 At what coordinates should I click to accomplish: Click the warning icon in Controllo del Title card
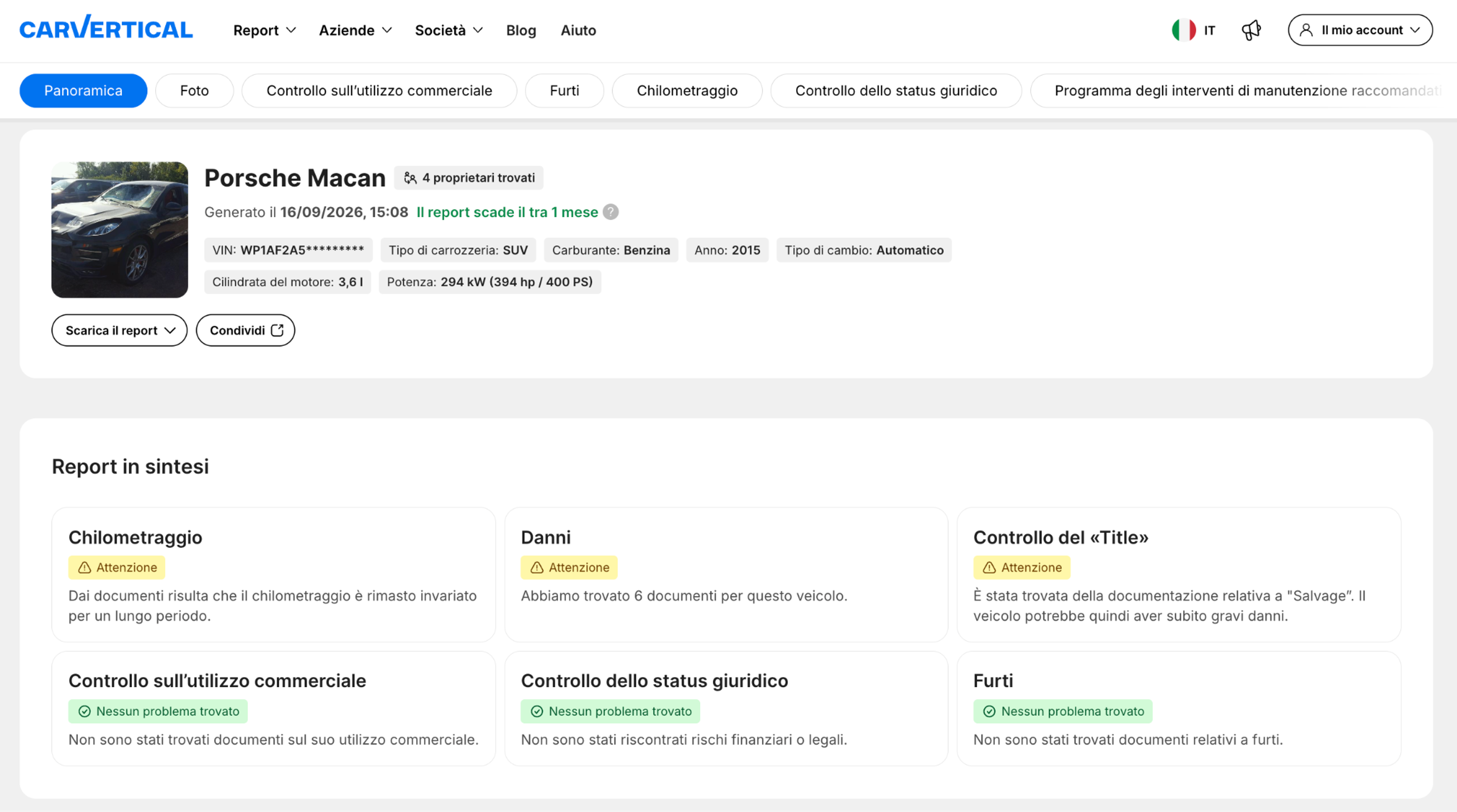(x=989, y=568)
